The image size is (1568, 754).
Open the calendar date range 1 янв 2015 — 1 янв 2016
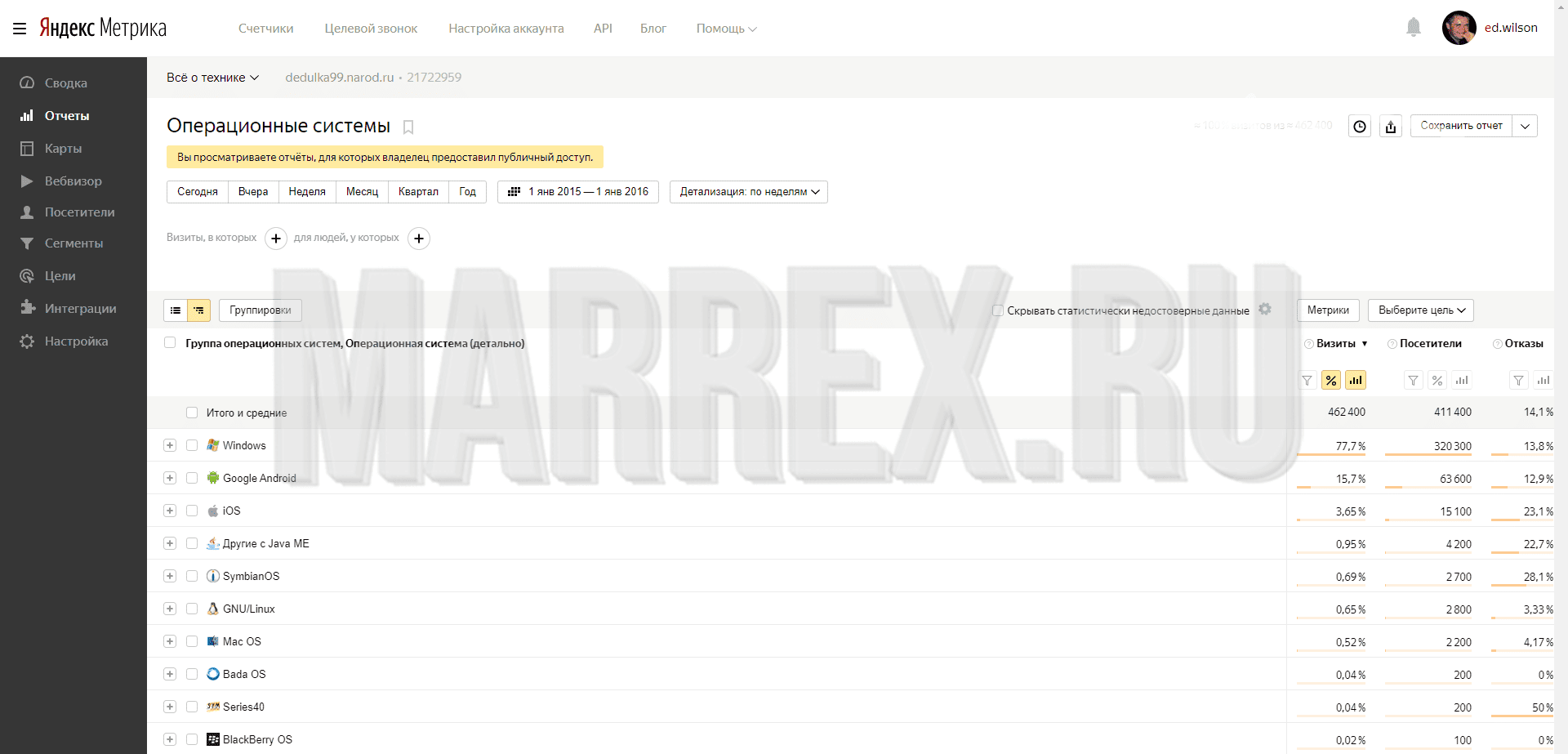coord(578,192)
